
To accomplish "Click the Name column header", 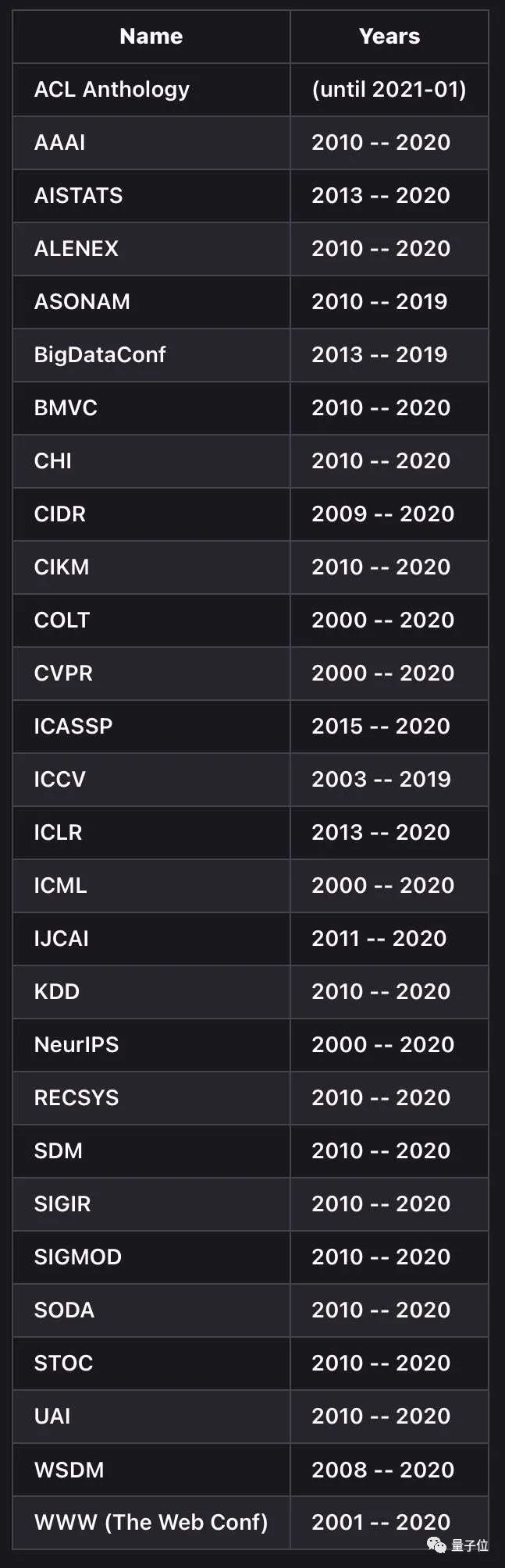I will coord(151,36).
